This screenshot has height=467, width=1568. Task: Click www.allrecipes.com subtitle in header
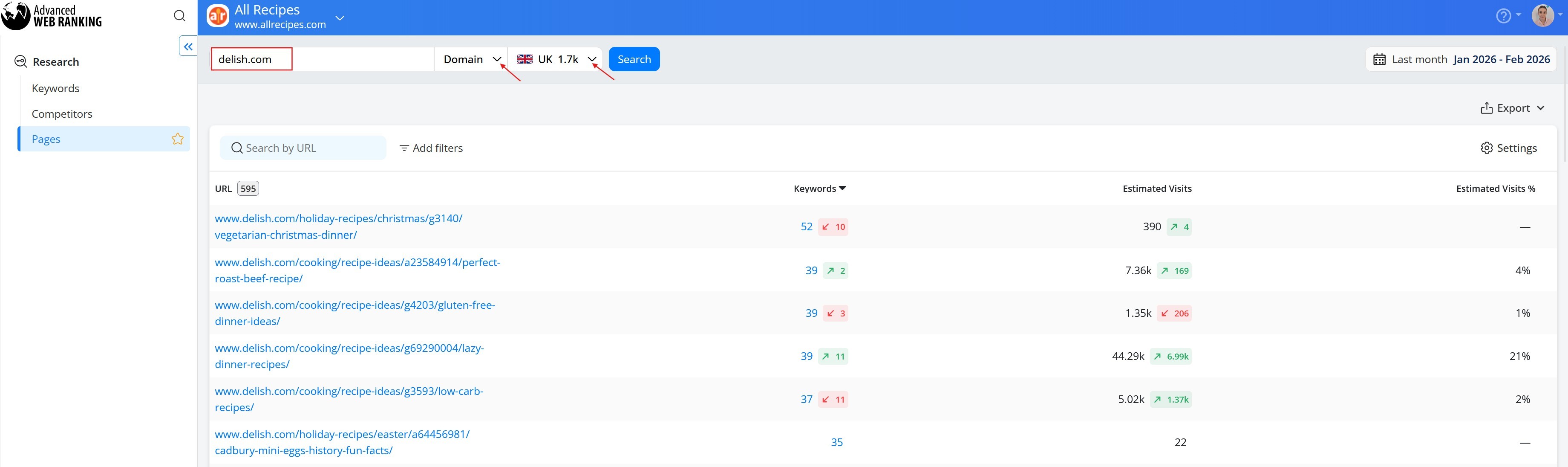[x=280, y=25]
